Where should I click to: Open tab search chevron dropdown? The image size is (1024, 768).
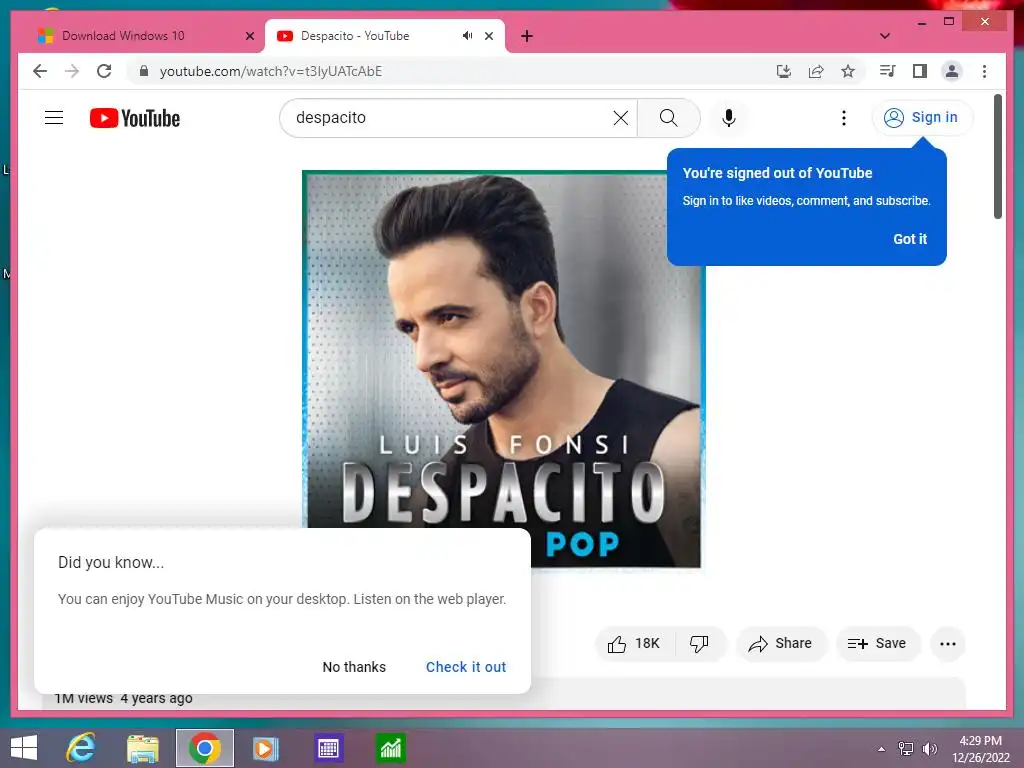coord(885,36)
